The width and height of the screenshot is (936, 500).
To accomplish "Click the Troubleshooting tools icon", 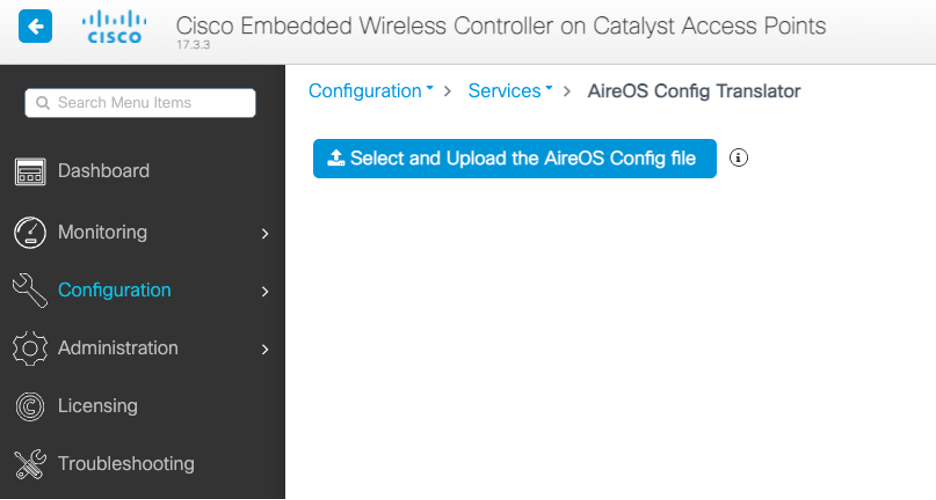I will [30, 464].
